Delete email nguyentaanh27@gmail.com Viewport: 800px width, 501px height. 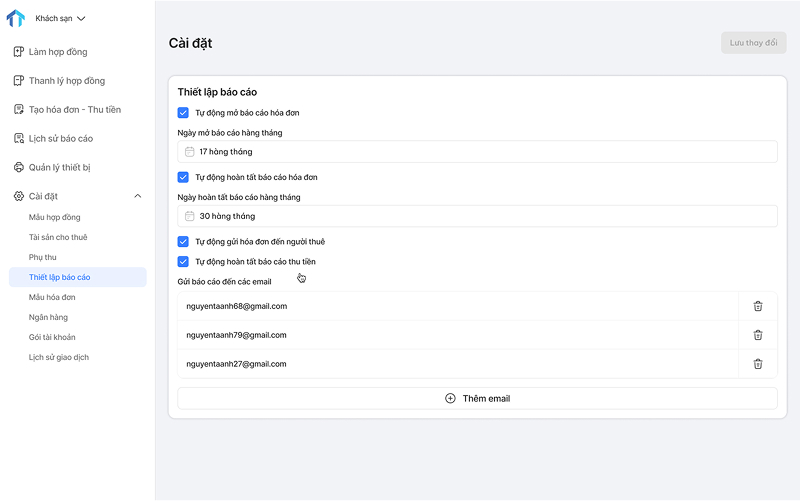coord(758,364)
